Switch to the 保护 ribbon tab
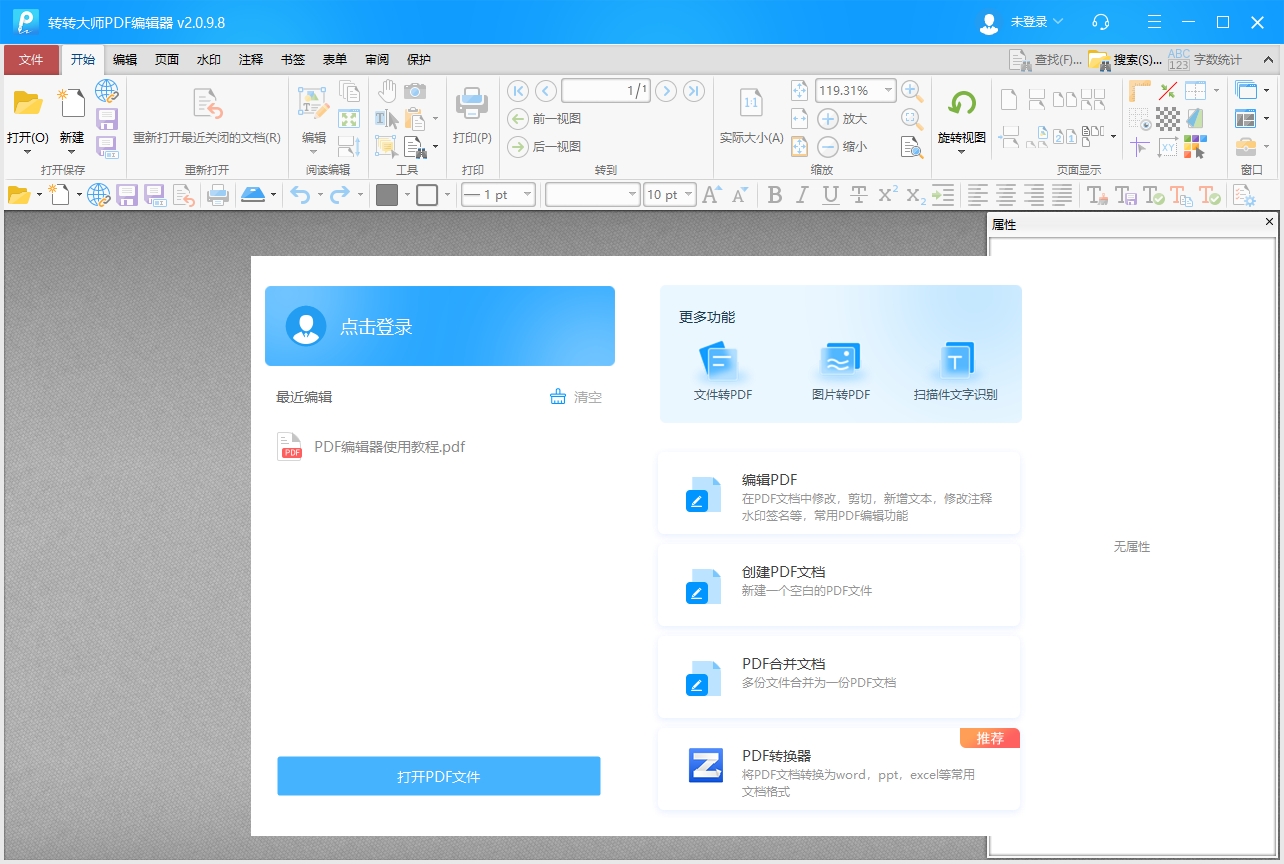 (x=419, y=60)
